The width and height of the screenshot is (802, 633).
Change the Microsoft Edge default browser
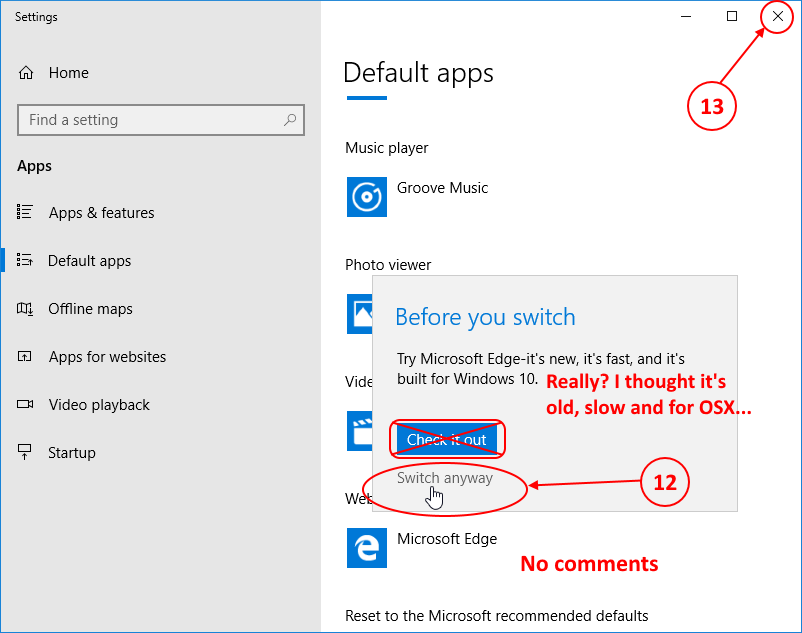422,548
